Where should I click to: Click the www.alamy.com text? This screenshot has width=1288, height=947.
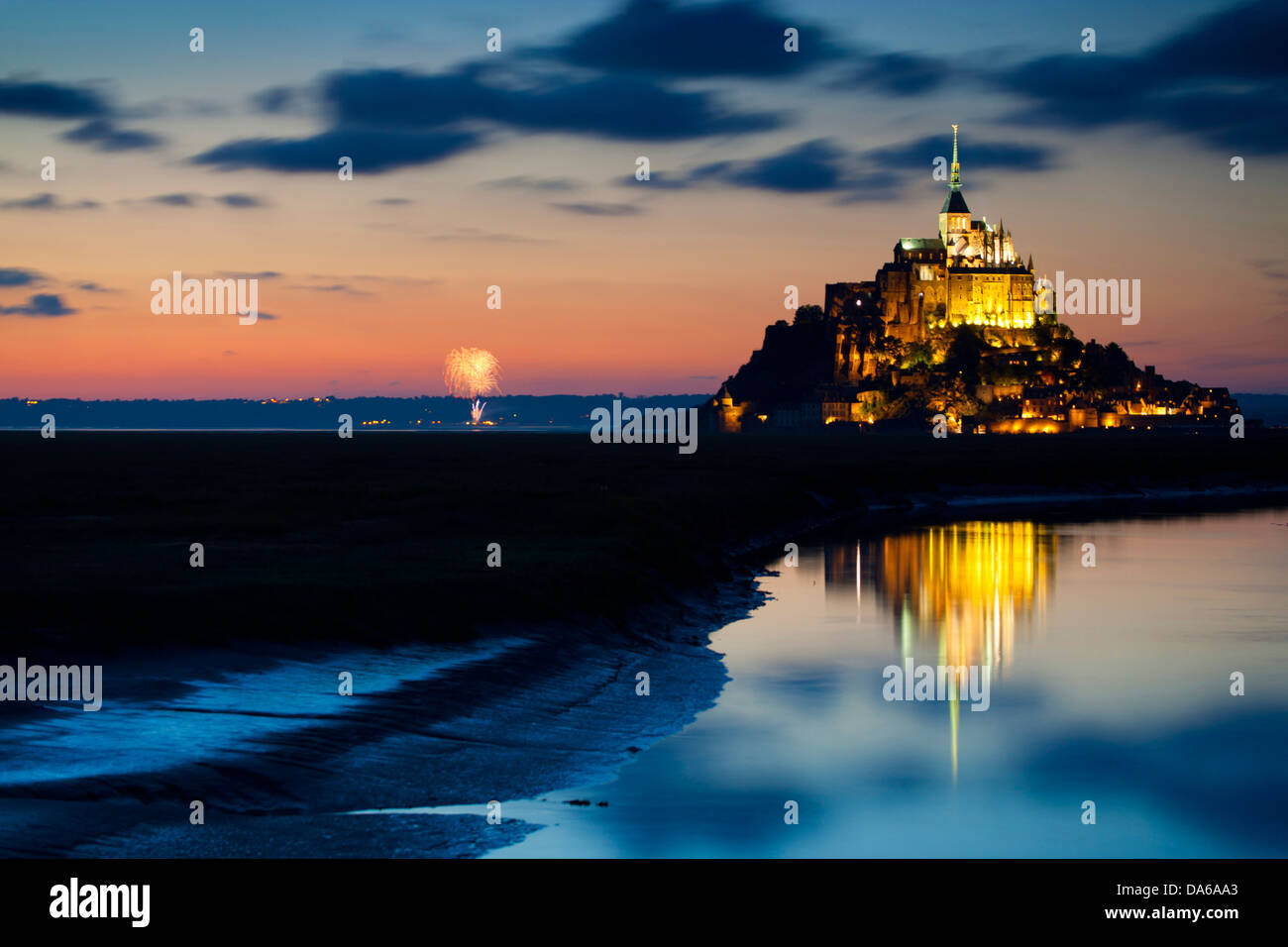click(1171, 913)
